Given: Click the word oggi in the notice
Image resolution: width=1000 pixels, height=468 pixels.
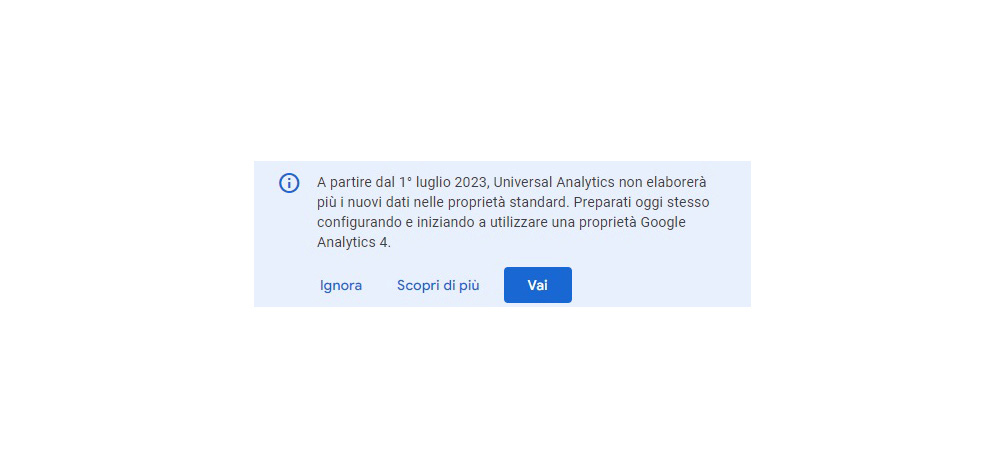Looking at the screenshot, I should click(651, 203).
